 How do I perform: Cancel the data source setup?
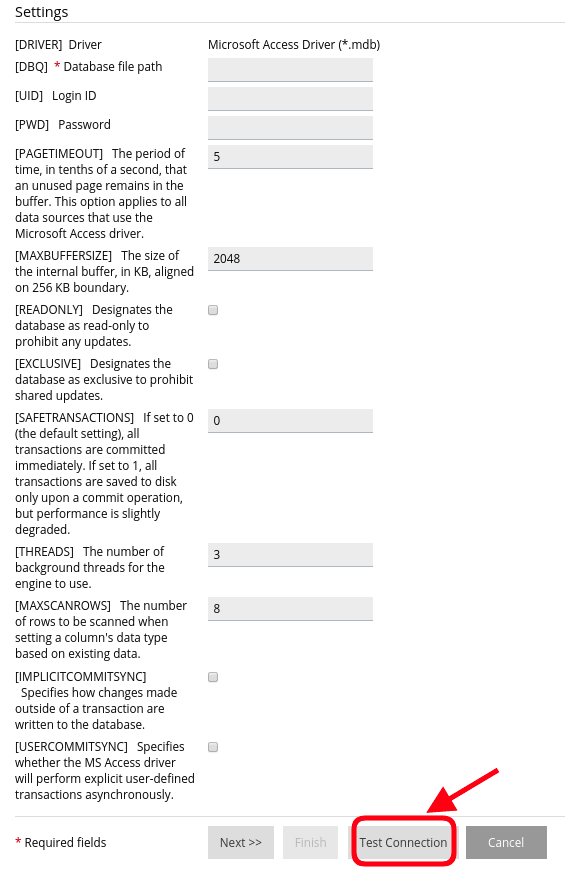506,842
